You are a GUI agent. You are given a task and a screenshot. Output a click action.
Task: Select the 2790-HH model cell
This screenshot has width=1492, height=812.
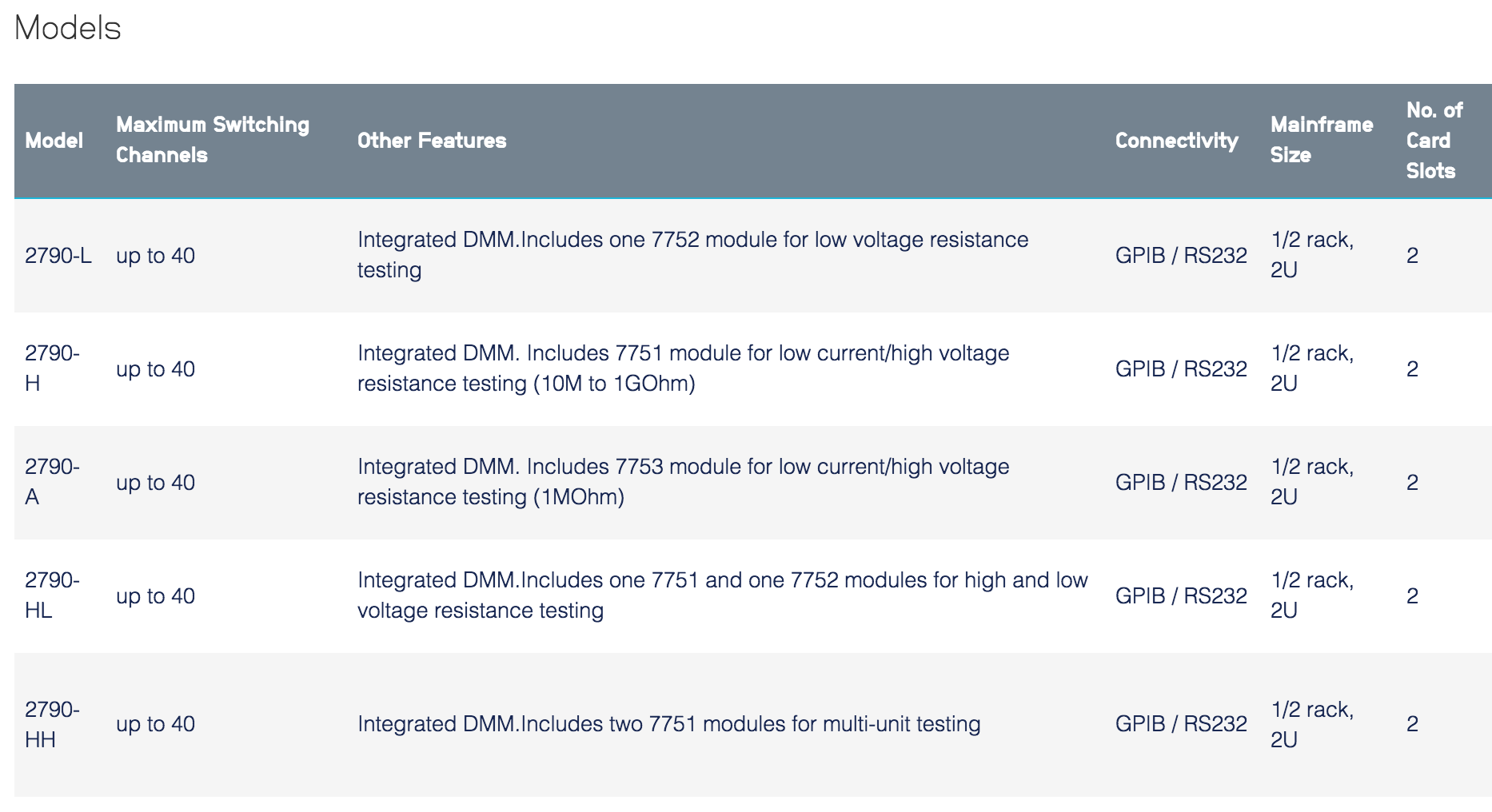click(x=52, y=724)
